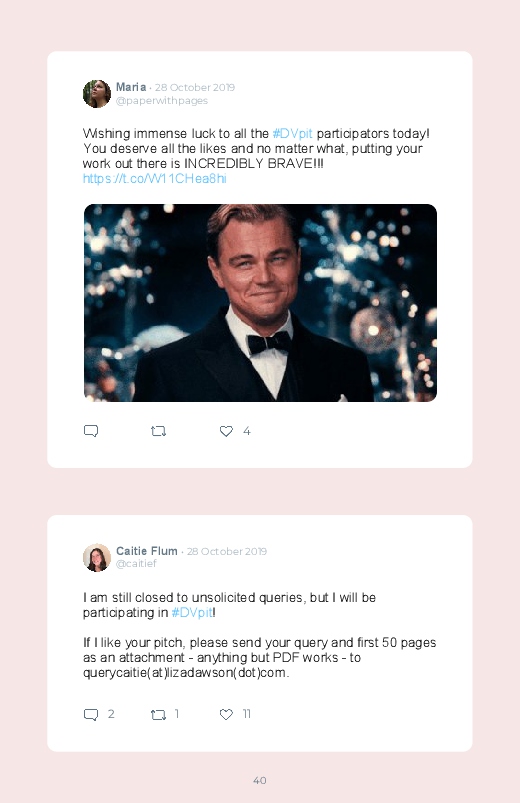Click Maria's tweet date 28 October 2019
520x803 pixels.
195,88
